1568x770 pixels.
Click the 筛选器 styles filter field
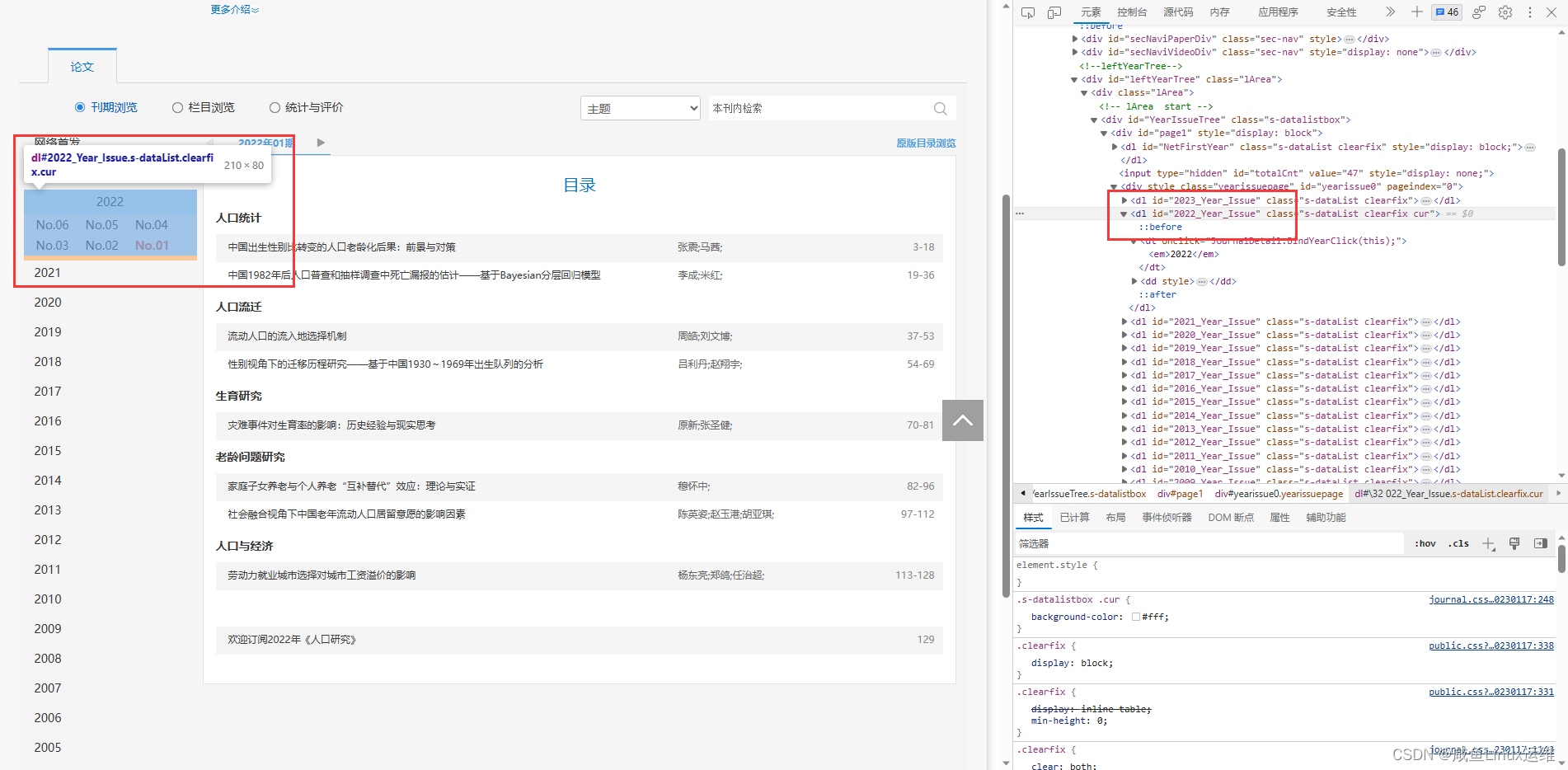tap(1209, 543)
